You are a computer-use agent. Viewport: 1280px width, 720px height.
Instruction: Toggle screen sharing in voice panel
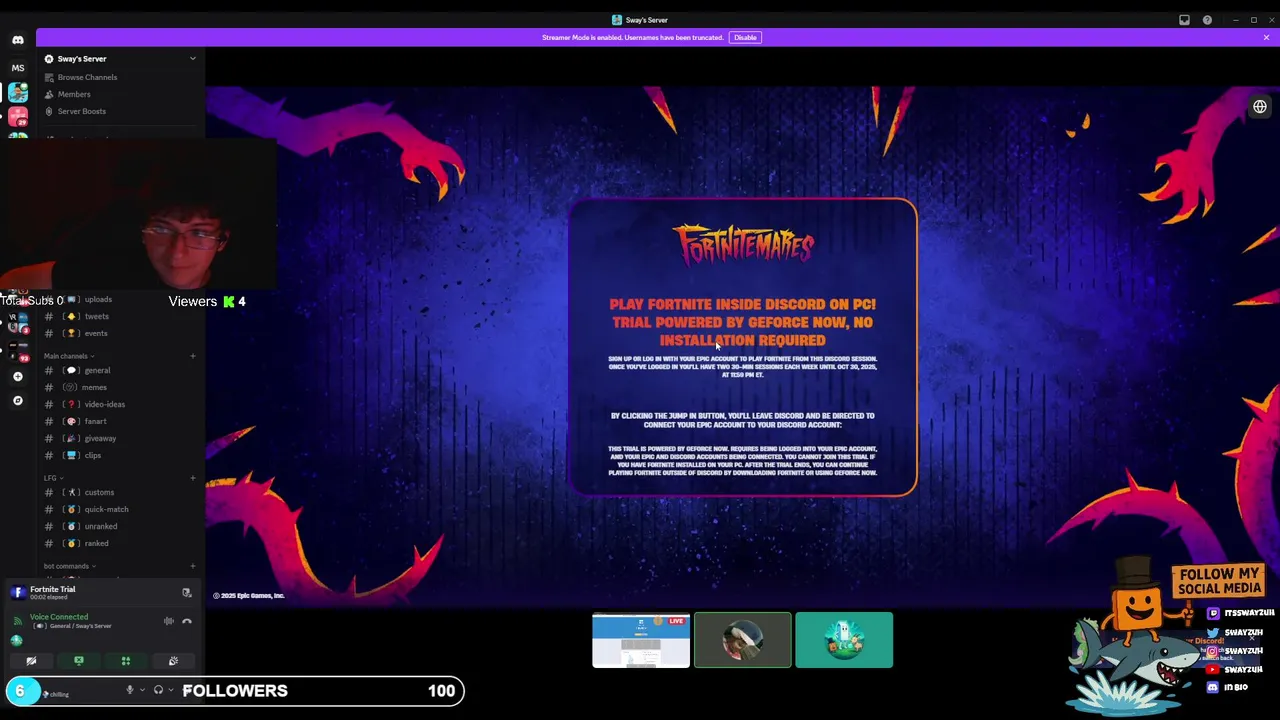coord(79,661)
